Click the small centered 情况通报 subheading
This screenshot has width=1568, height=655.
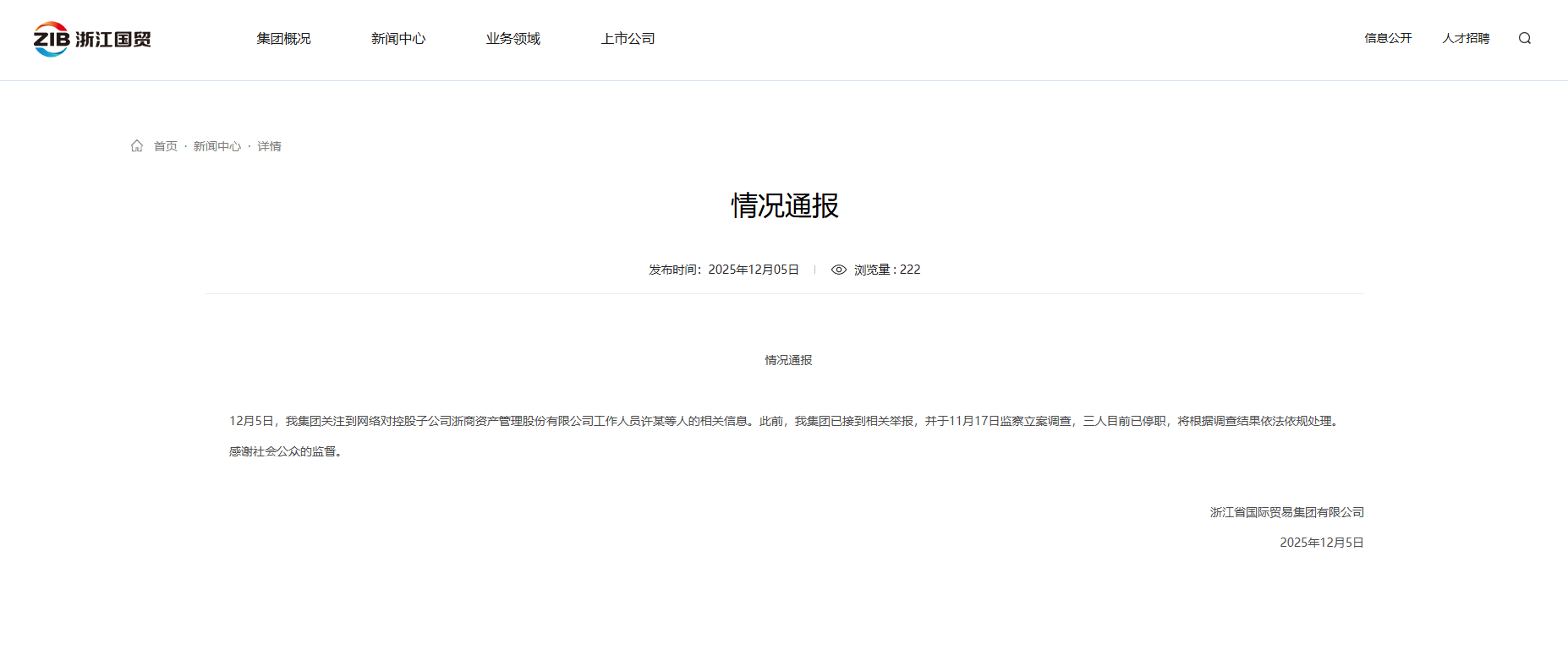coord(788,360)
